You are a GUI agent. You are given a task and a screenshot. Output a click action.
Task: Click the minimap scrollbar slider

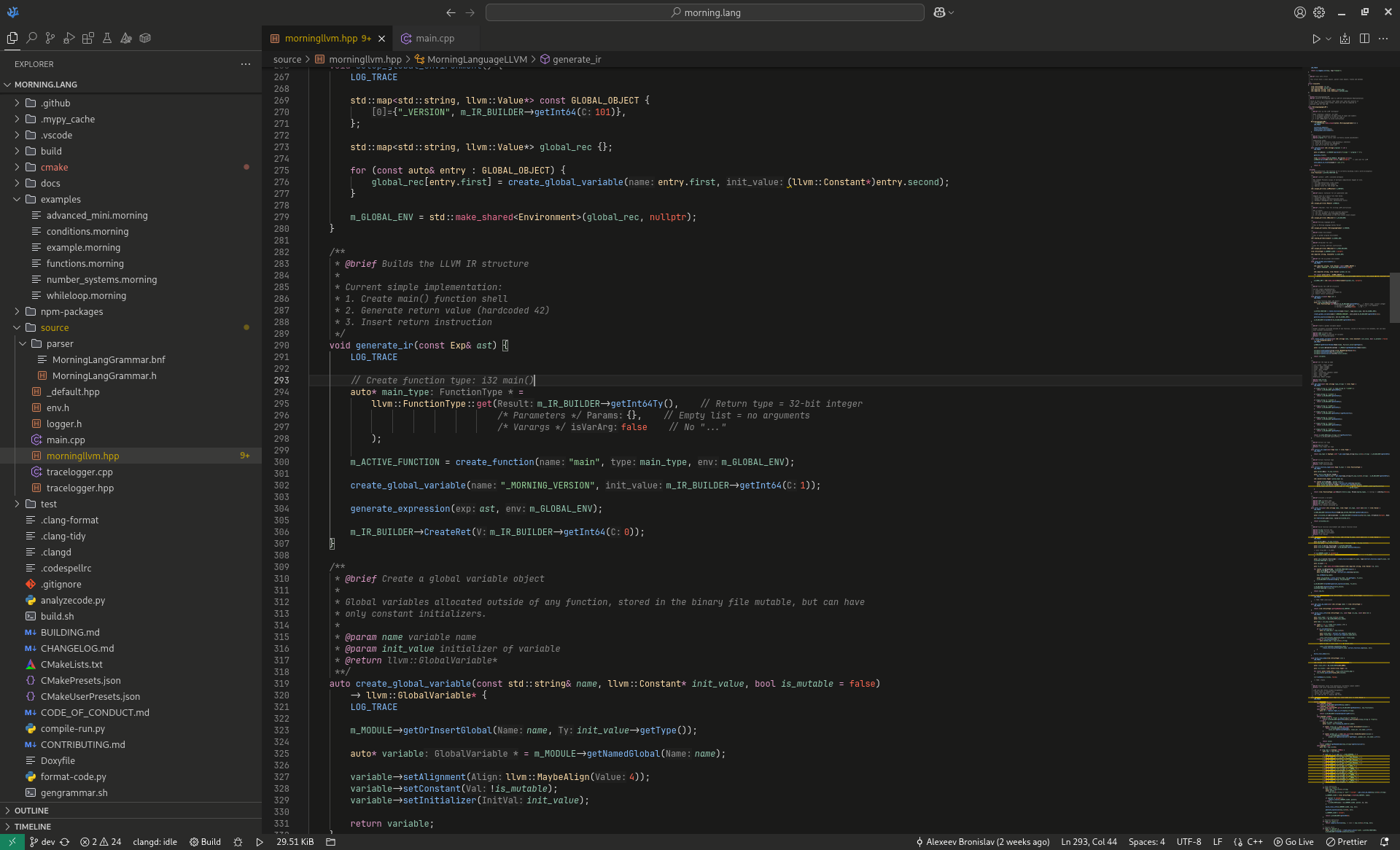coord(1394,297)
